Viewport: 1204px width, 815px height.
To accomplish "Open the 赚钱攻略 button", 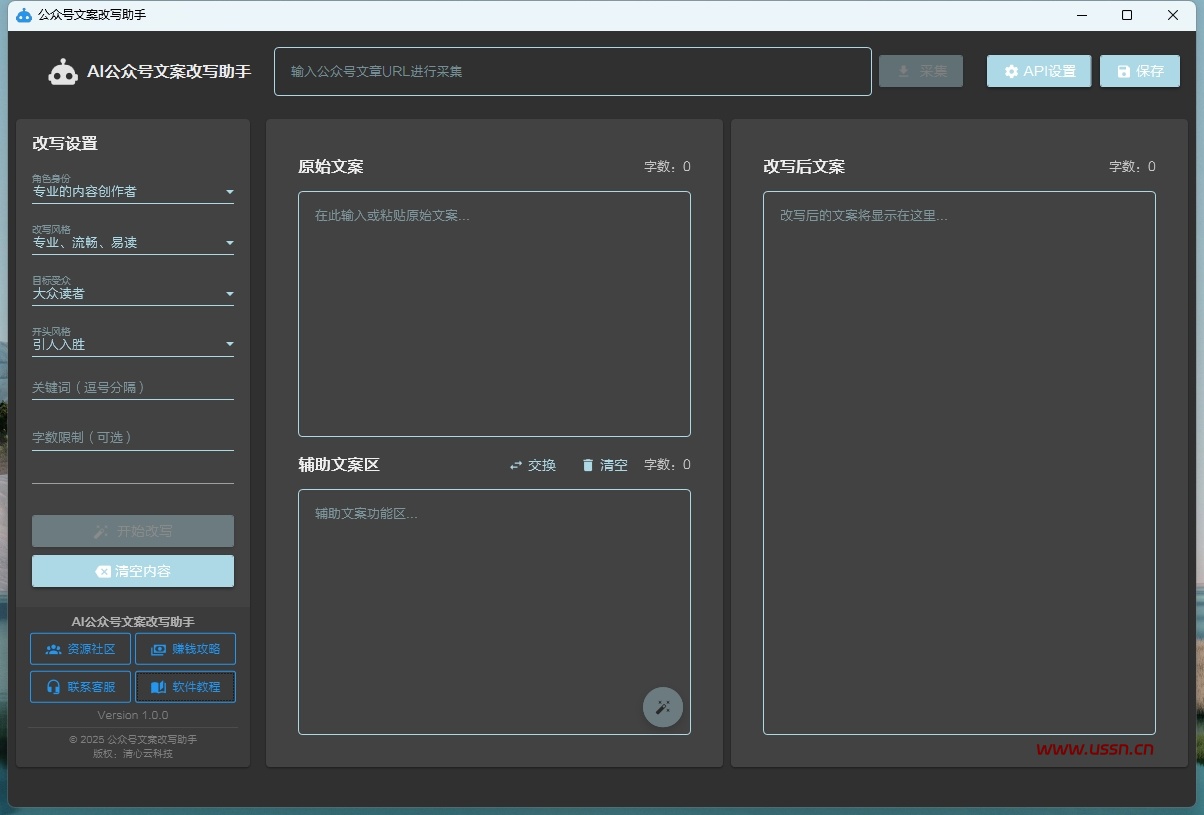I will click(185, 649).
